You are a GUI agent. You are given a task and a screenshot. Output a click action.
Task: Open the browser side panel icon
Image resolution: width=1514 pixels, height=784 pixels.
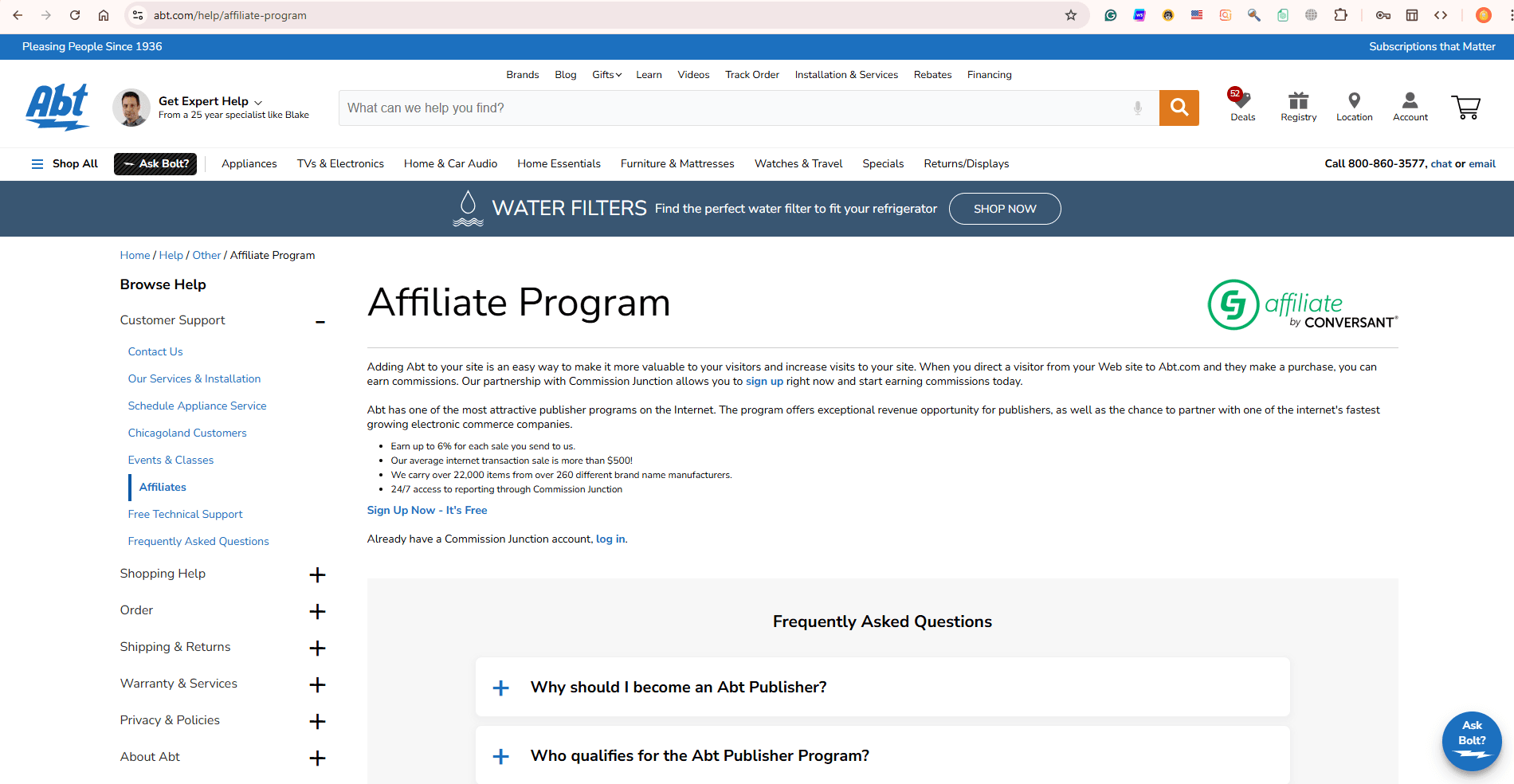[1412, 15]
